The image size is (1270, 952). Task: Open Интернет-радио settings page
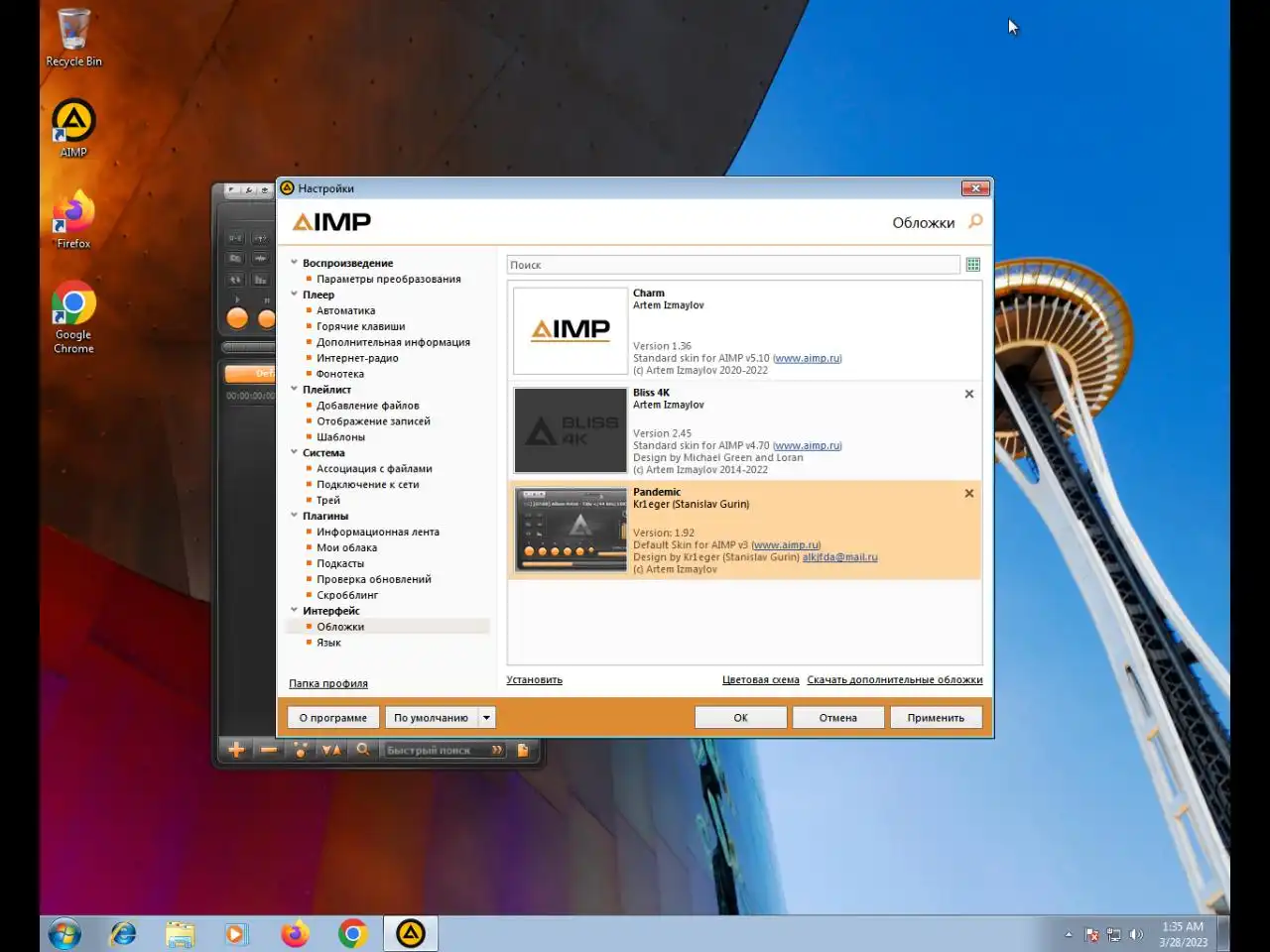click(x=357, y=358)
